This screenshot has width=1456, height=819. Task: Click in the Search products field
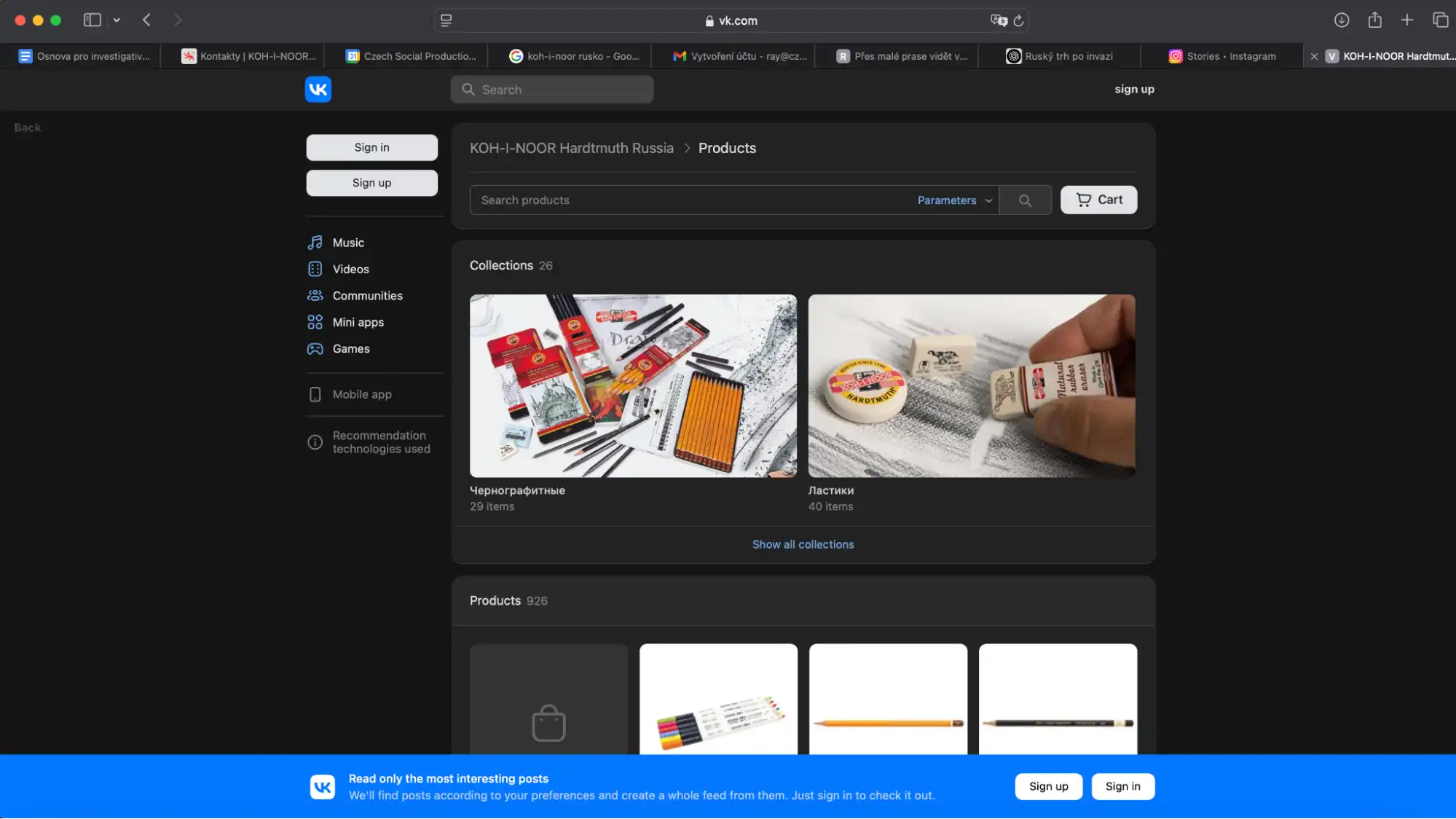tap(692, 200)
